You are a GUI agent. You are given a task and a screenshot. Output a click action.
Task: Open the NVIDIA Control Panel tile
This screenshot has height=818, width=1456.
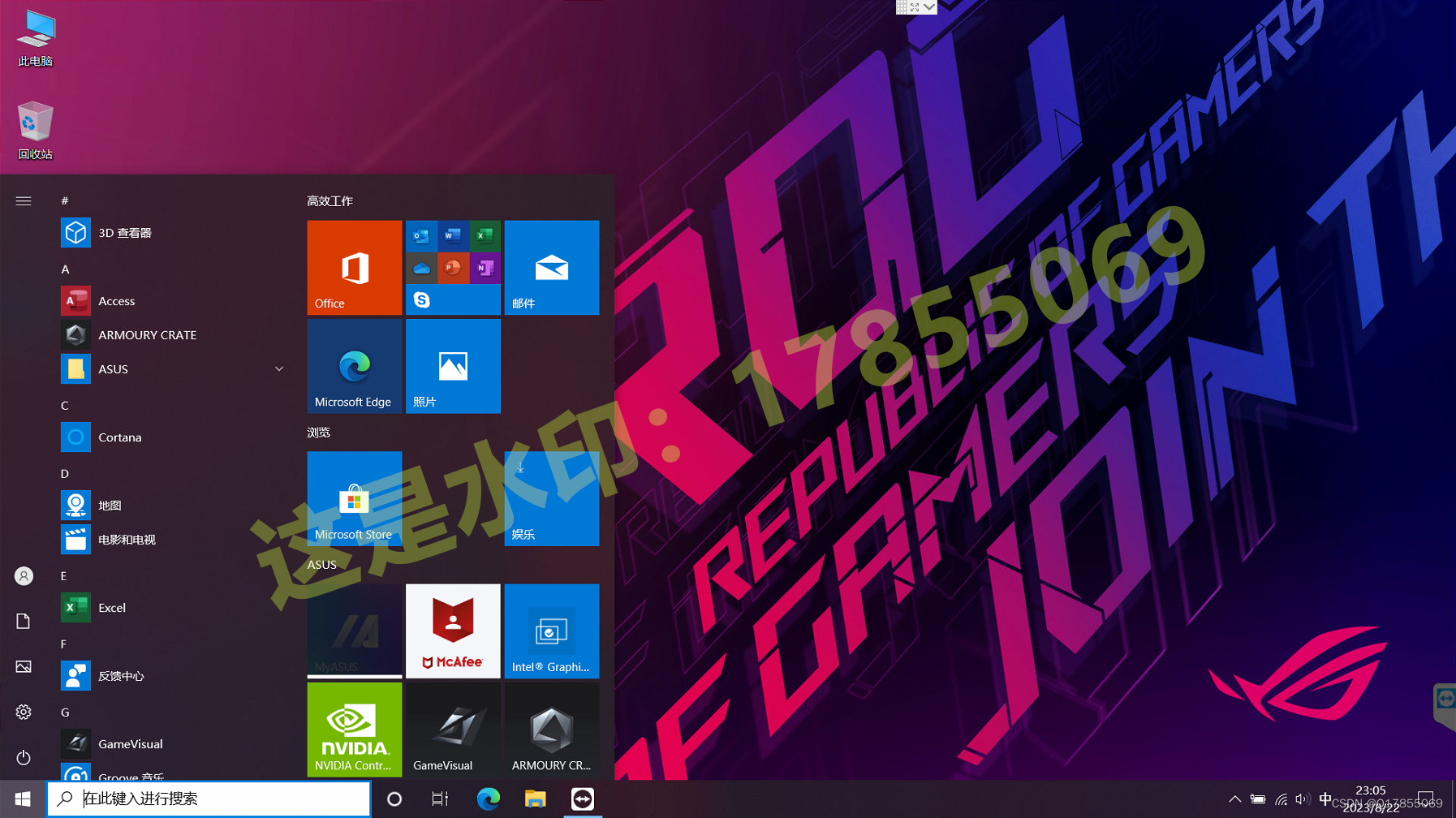[355, 730]
